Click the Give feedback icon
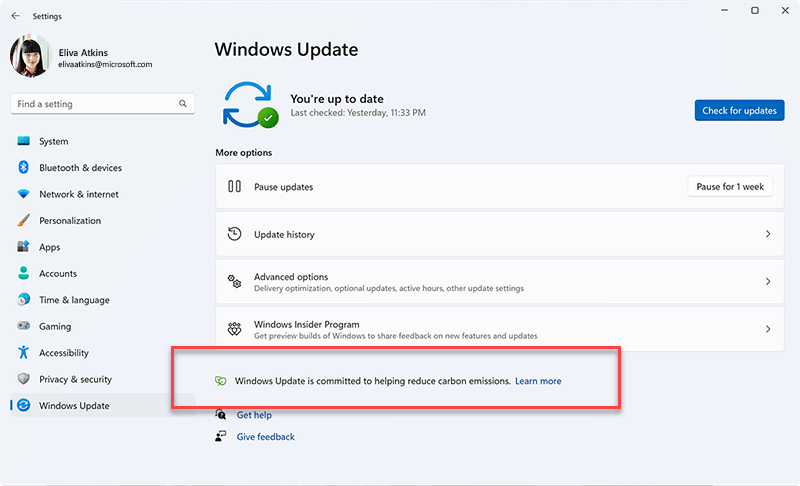 220,436
